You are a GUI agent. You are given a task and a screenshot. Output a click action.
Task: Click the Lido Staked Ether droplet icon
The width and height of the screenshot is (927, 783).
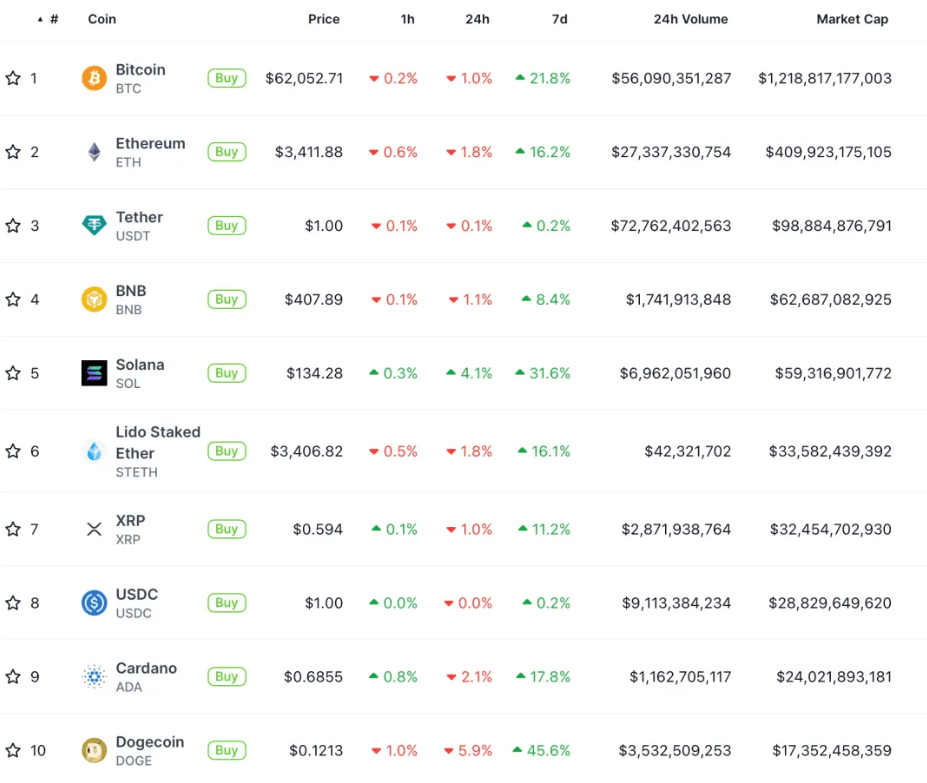click(x=93, y=451)
